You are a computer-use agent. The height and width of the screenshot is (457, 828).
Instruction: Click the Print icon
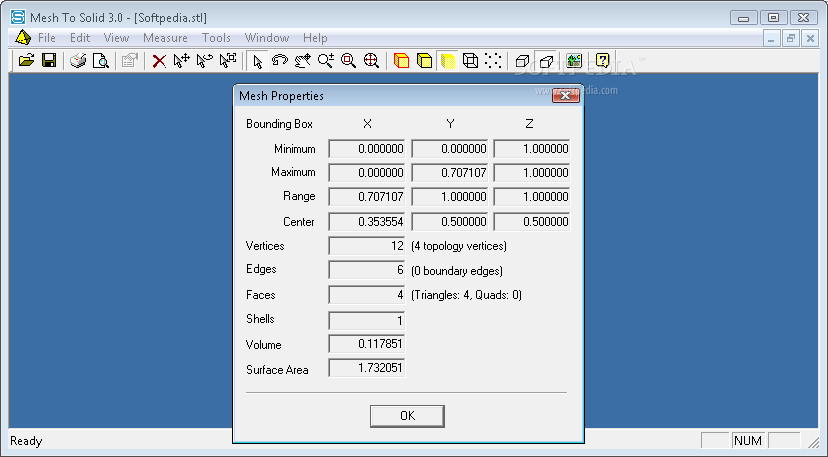[x=78, y=61]
